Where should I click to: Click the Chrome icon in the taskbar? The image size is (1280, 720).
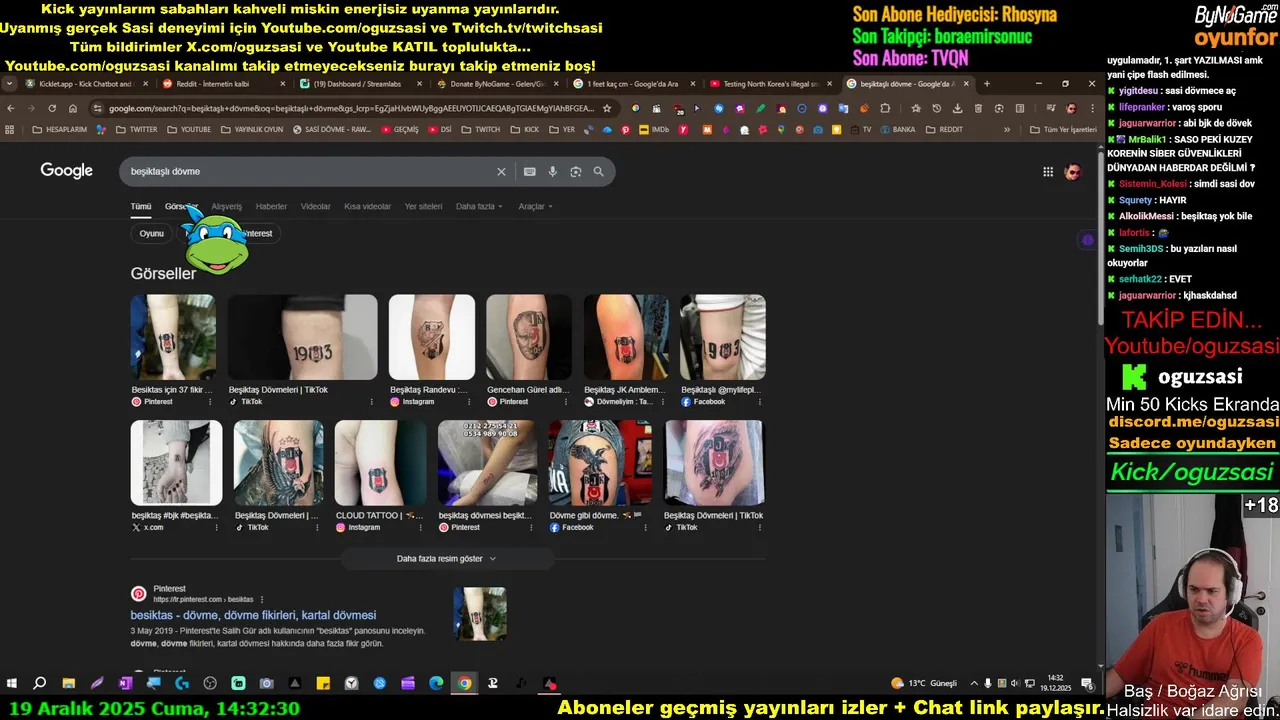465,683
